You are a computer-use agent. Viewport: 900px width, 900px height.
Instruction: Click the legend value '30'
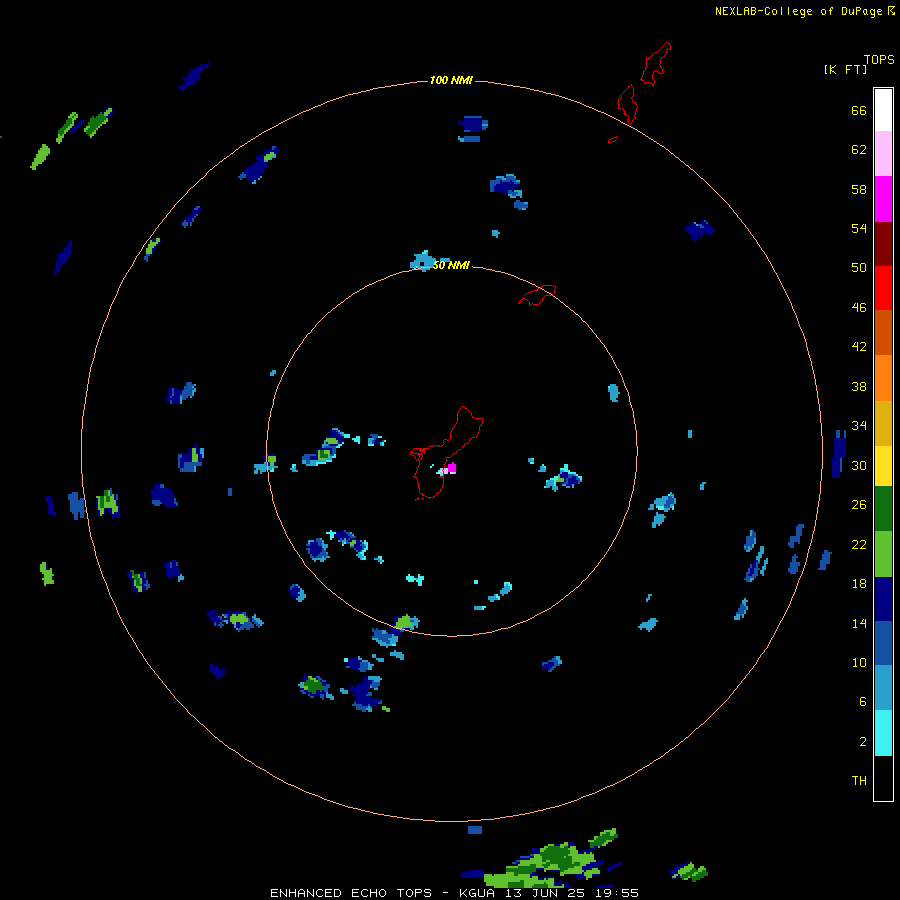point(859,465)
